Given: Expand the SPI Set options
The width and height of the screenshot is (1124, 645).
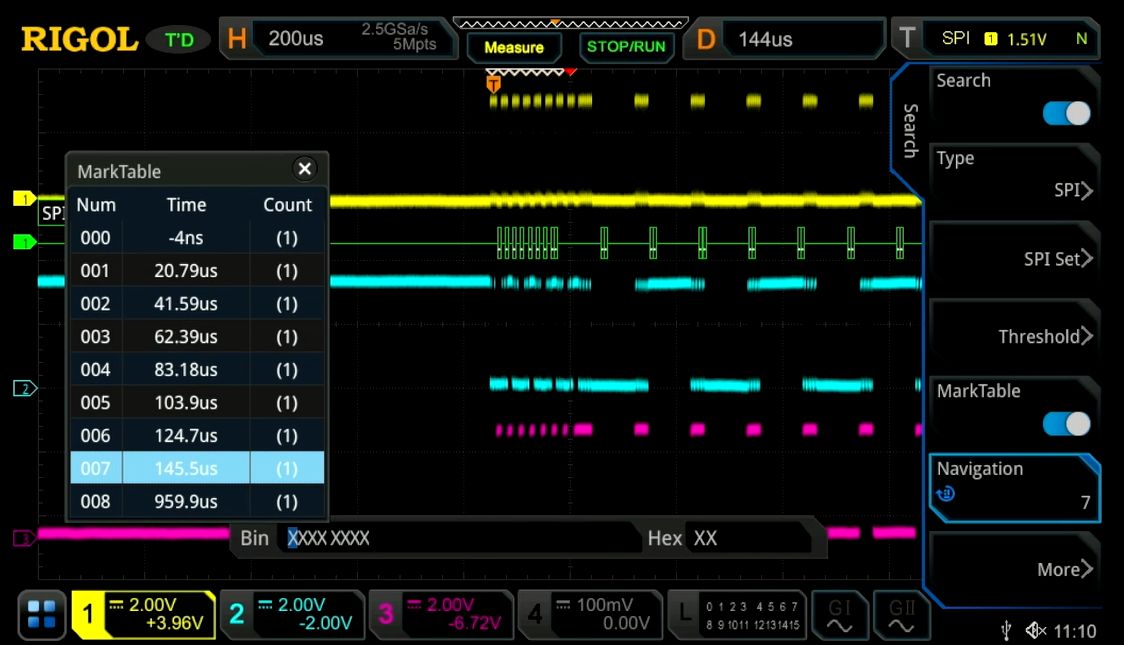Looking at the screenshot, I should [x=1013, y=258].
